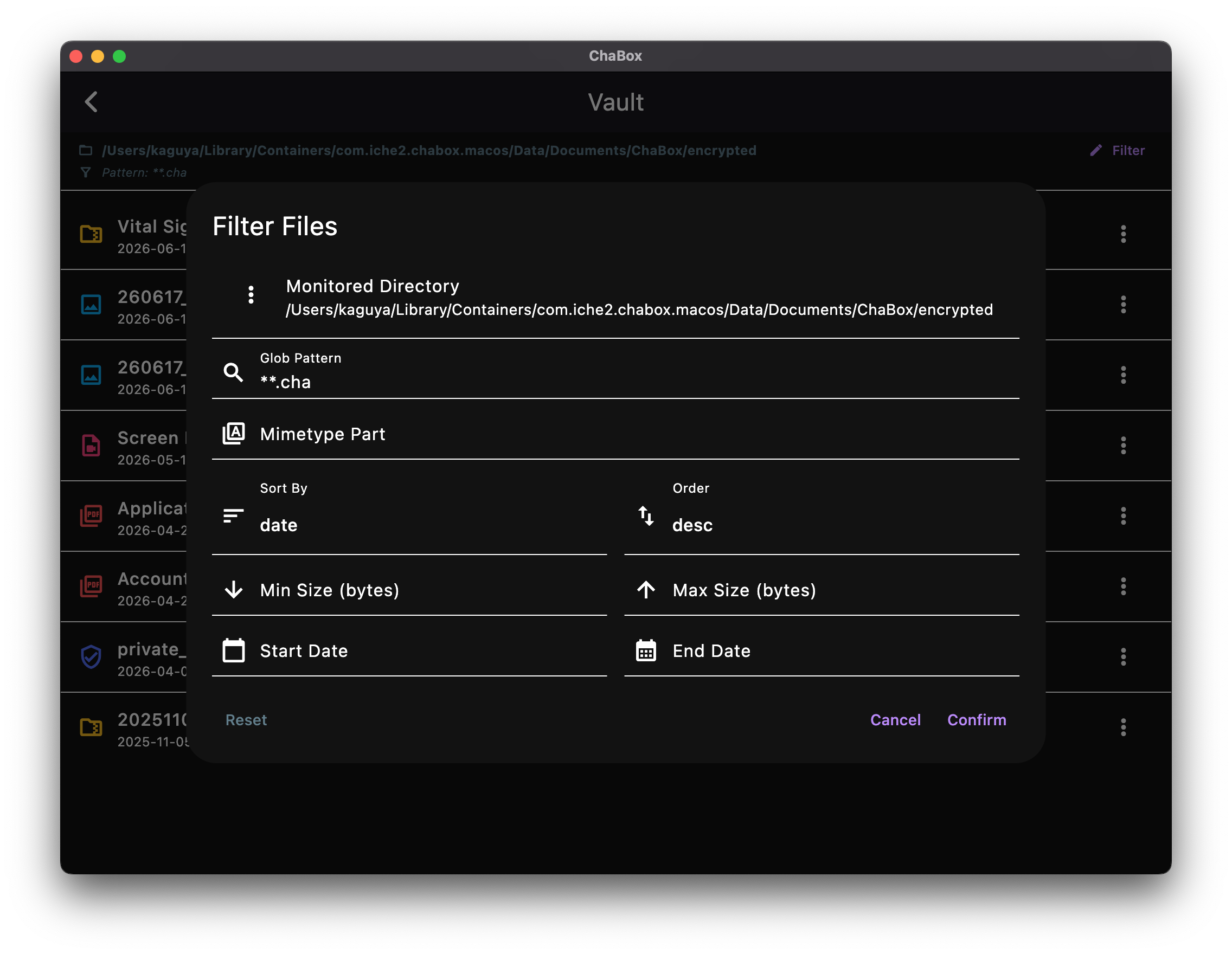Click the Start Date calendar icon

pos(234,650)
